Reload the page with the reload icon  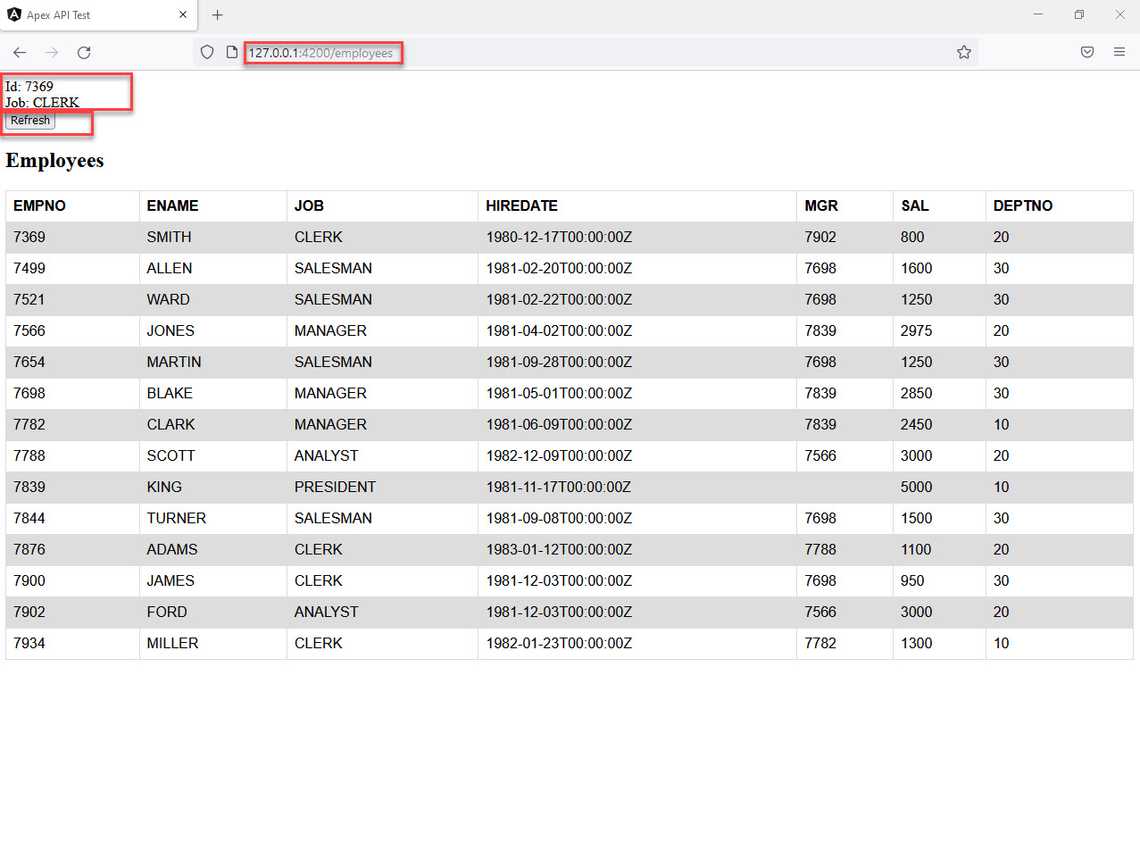pyautogui.click(x=84, y=52)
